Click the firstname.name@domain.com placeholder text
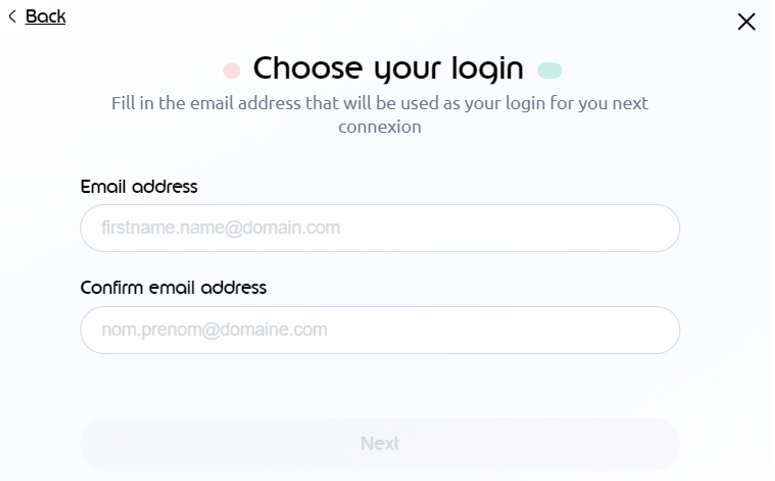 pyautogui.click(x=221, y=228)
